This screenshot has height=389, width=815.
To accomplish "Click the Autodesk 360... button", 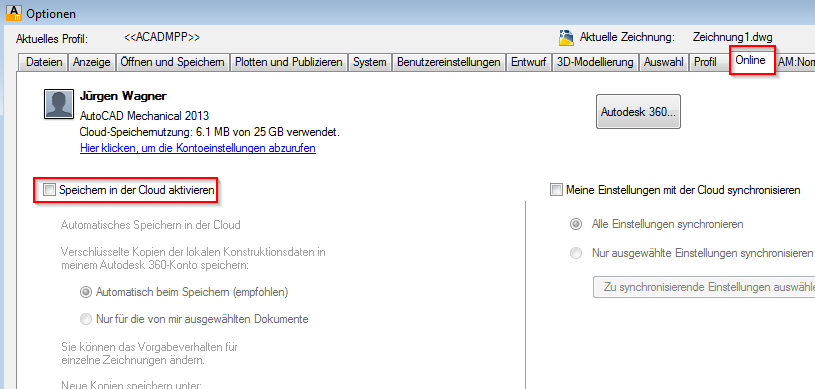I will [638, 111].
